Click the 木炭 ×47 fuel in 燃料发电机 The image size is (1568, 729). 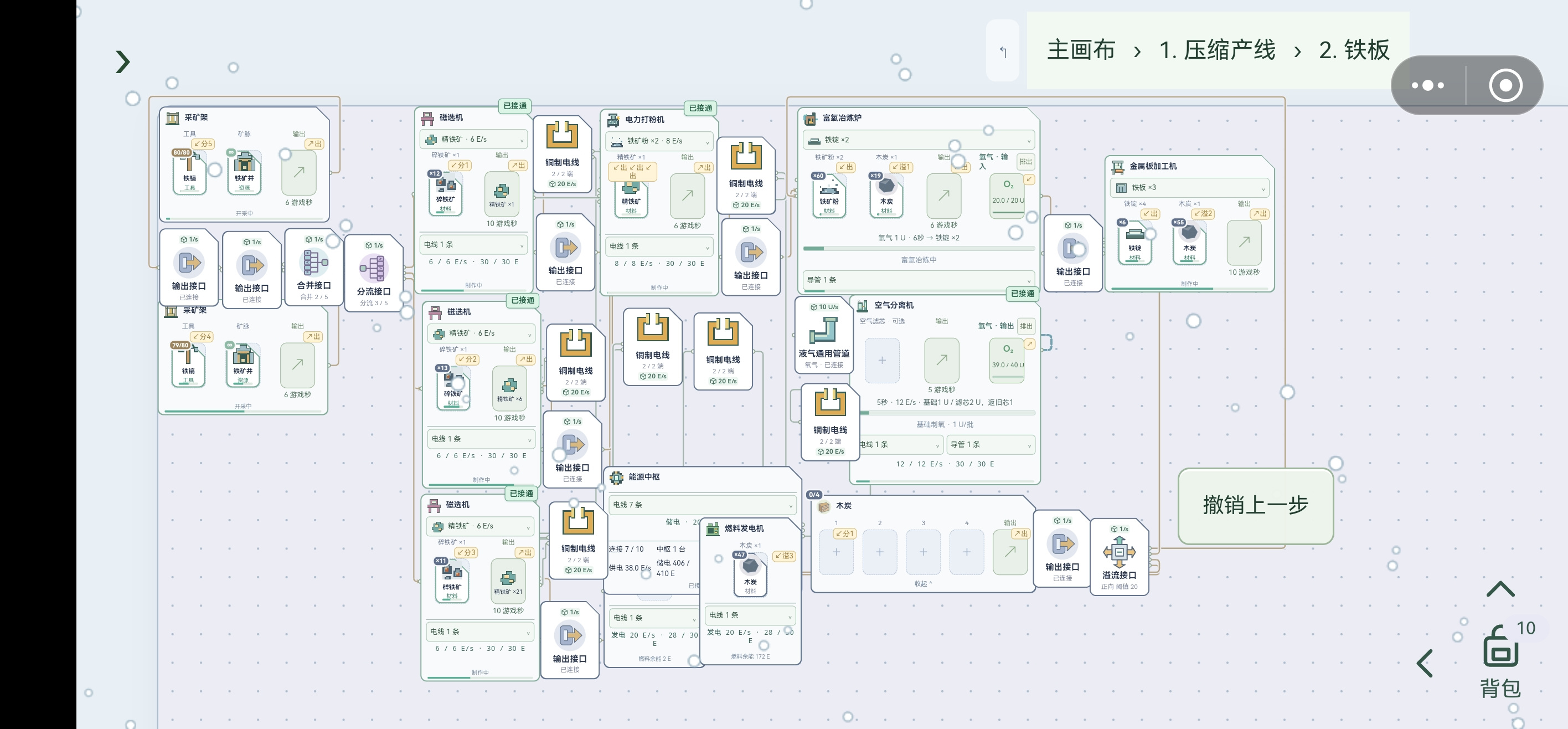click(750, 574)
